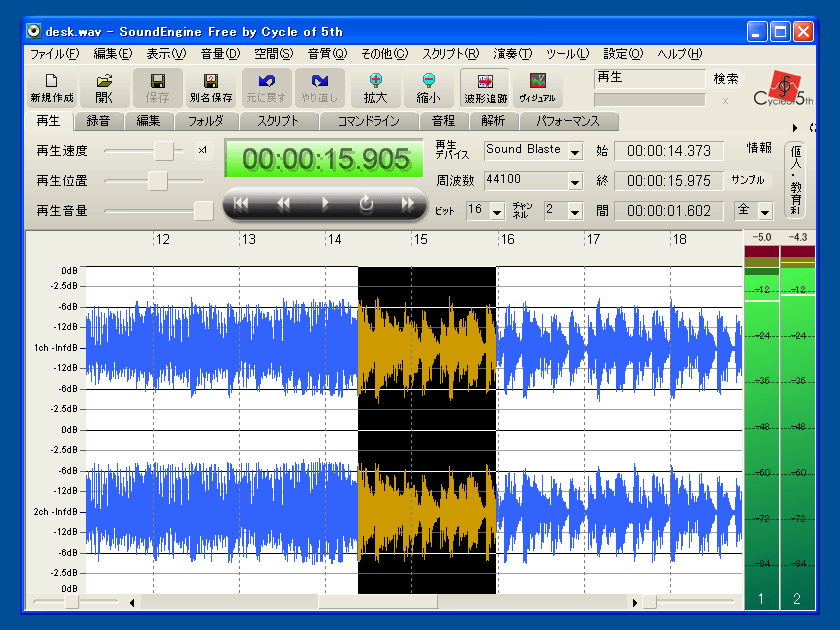Viewport: 840px width, 630px height.
Task: Click the 再生音量 volume slider handle
Action: (x=204, y=211)
